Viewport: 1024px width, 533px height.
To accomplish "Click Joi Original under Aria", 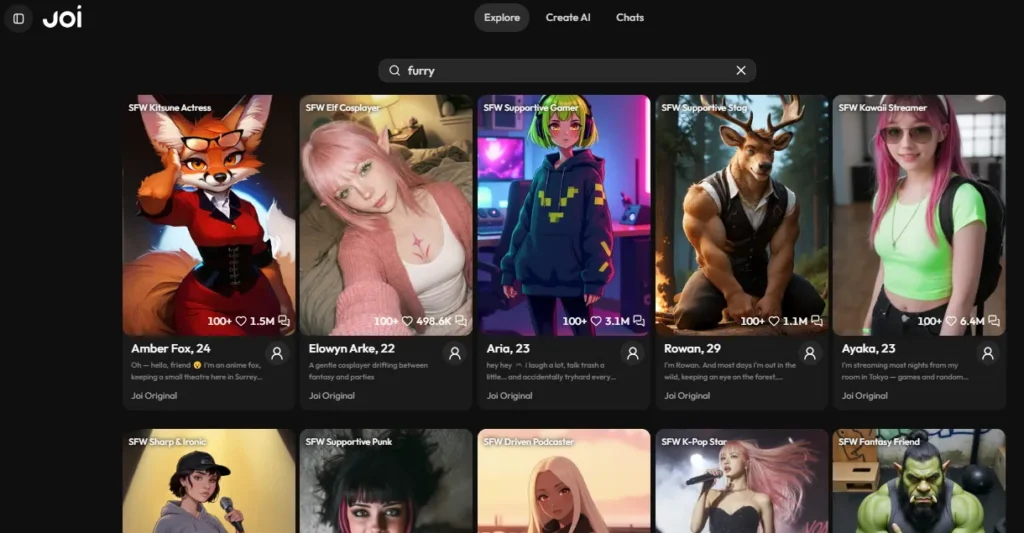I will coord(509,396).
